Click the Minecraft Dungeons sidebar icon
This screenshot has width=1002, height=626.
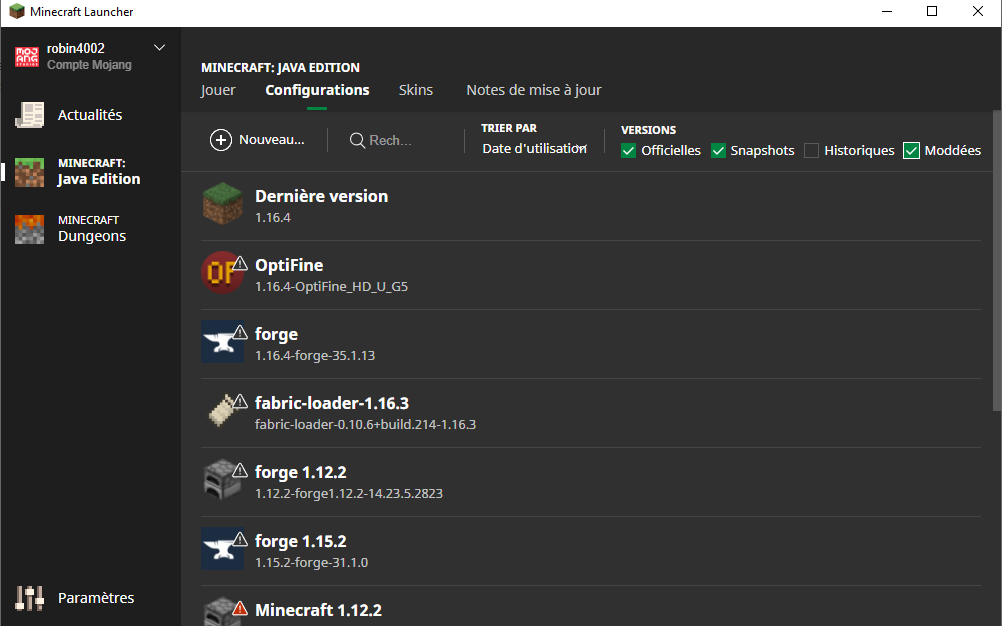tap(30, 229)
